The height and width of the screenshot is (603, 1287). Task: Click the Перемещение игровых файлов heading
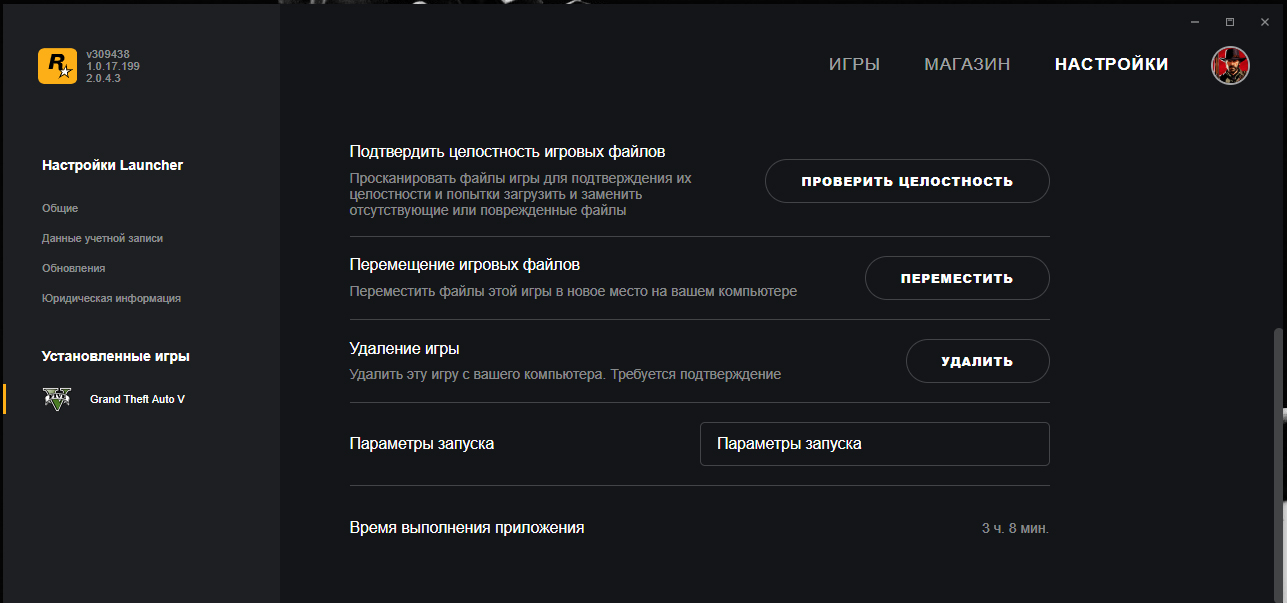[464, 265]
